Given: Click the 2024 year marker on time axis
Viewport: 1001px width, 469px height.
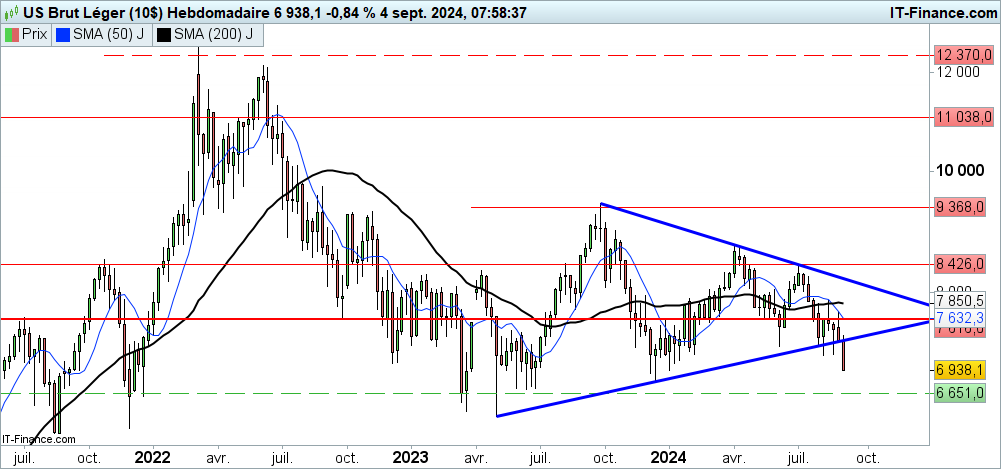Looking at the screenshot, I should coord(670,457).
